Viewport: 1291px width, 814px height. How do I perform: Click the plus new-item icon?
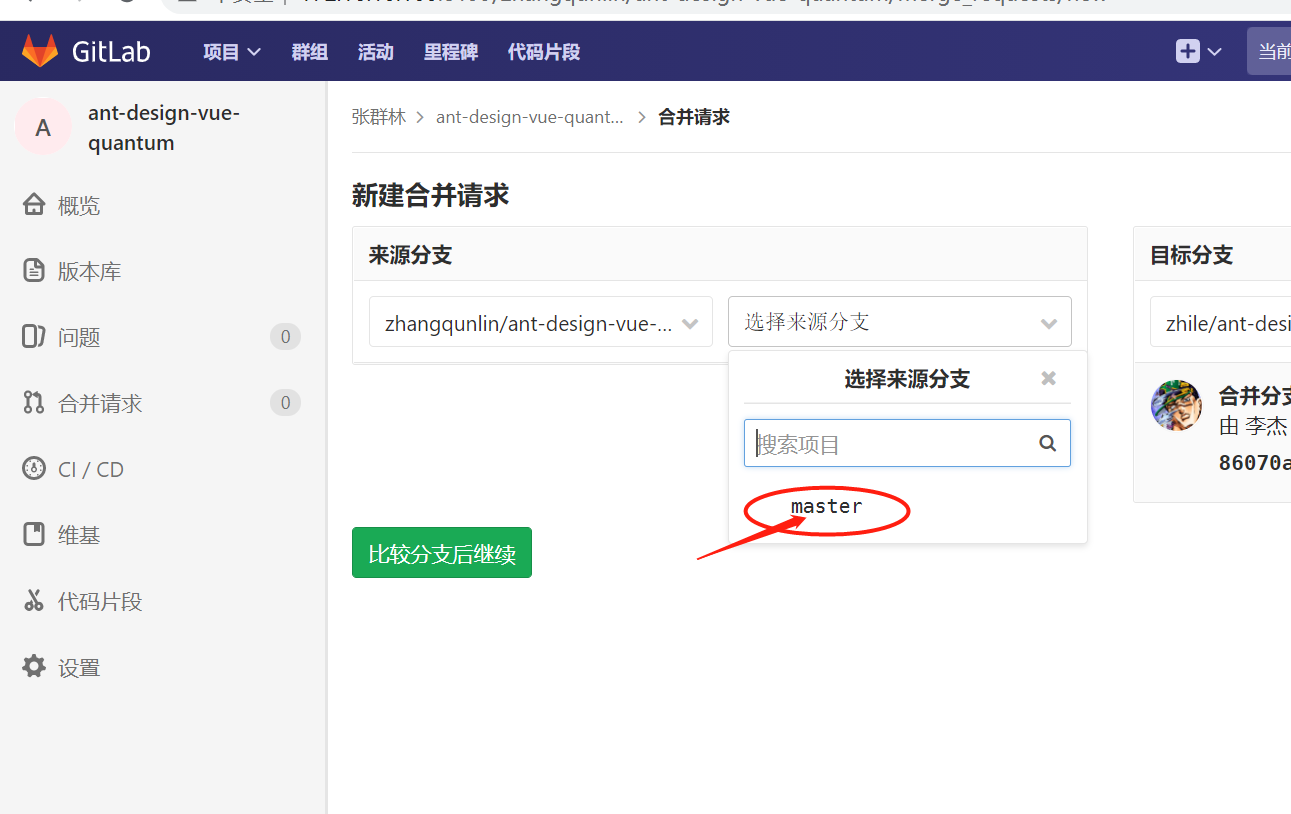pos(1188,51)
